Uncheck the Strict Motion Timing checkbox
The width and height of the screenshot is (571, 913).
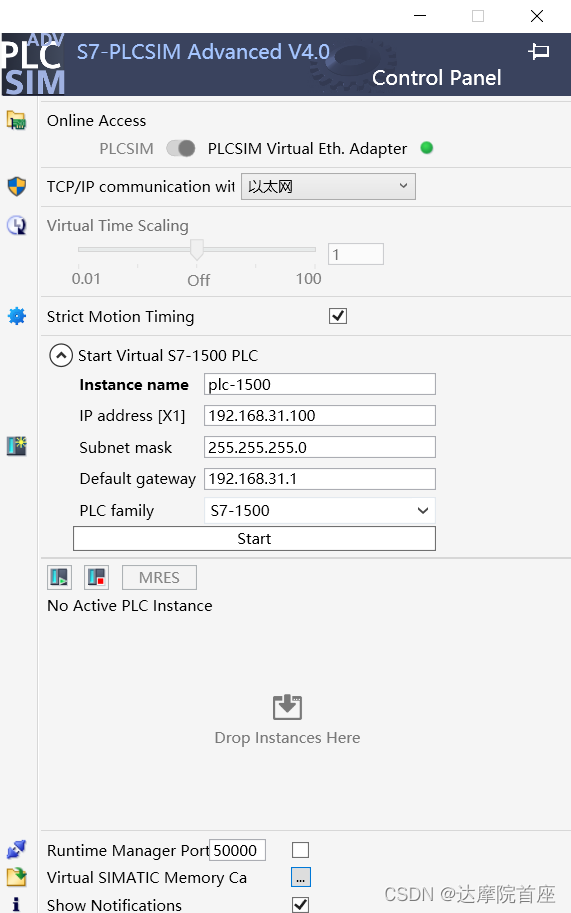click(338, 316)
